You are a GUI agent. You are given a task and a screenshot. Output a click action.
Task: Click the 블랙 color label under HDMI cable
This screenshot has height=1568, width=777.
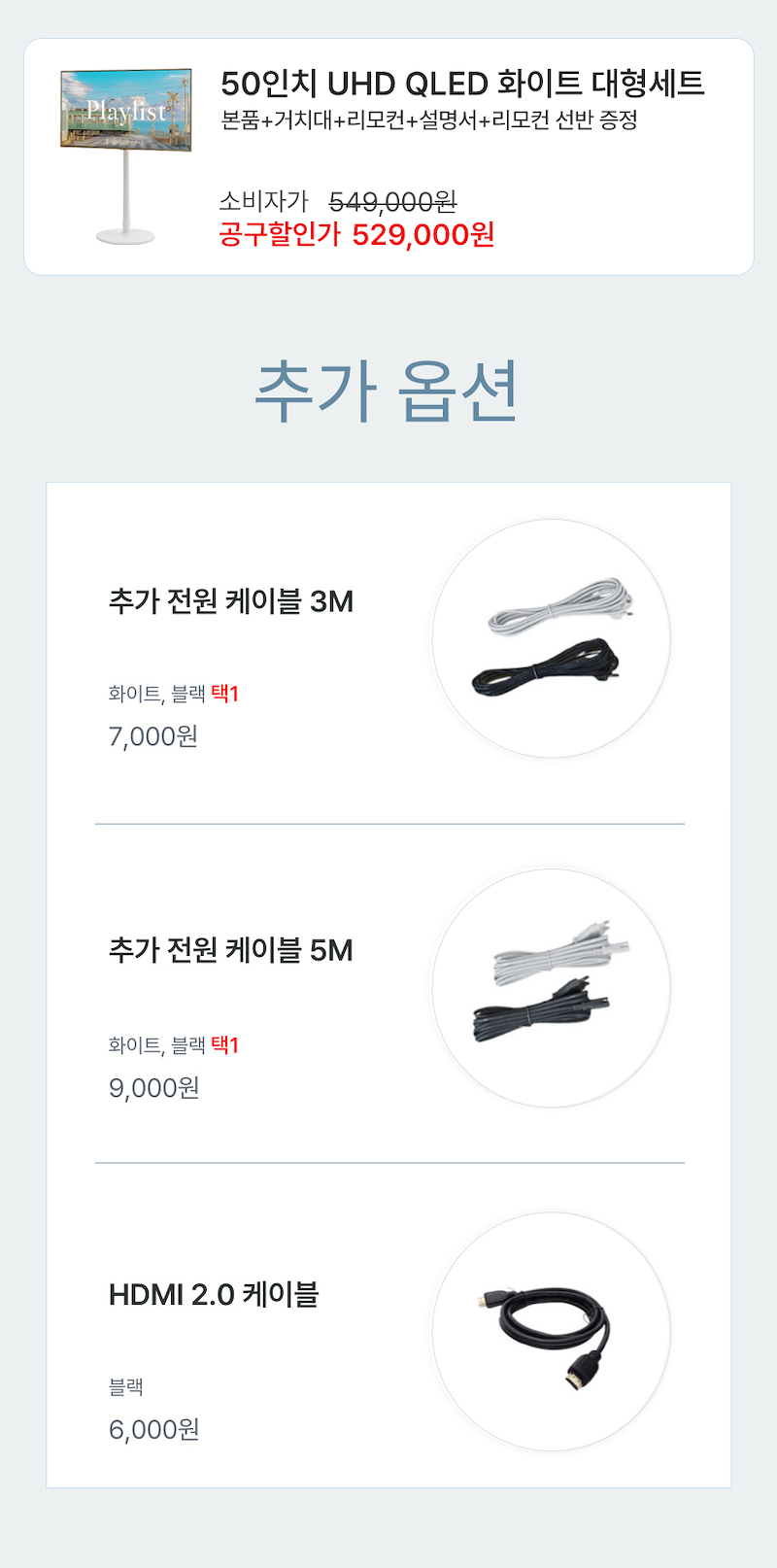126,1387
